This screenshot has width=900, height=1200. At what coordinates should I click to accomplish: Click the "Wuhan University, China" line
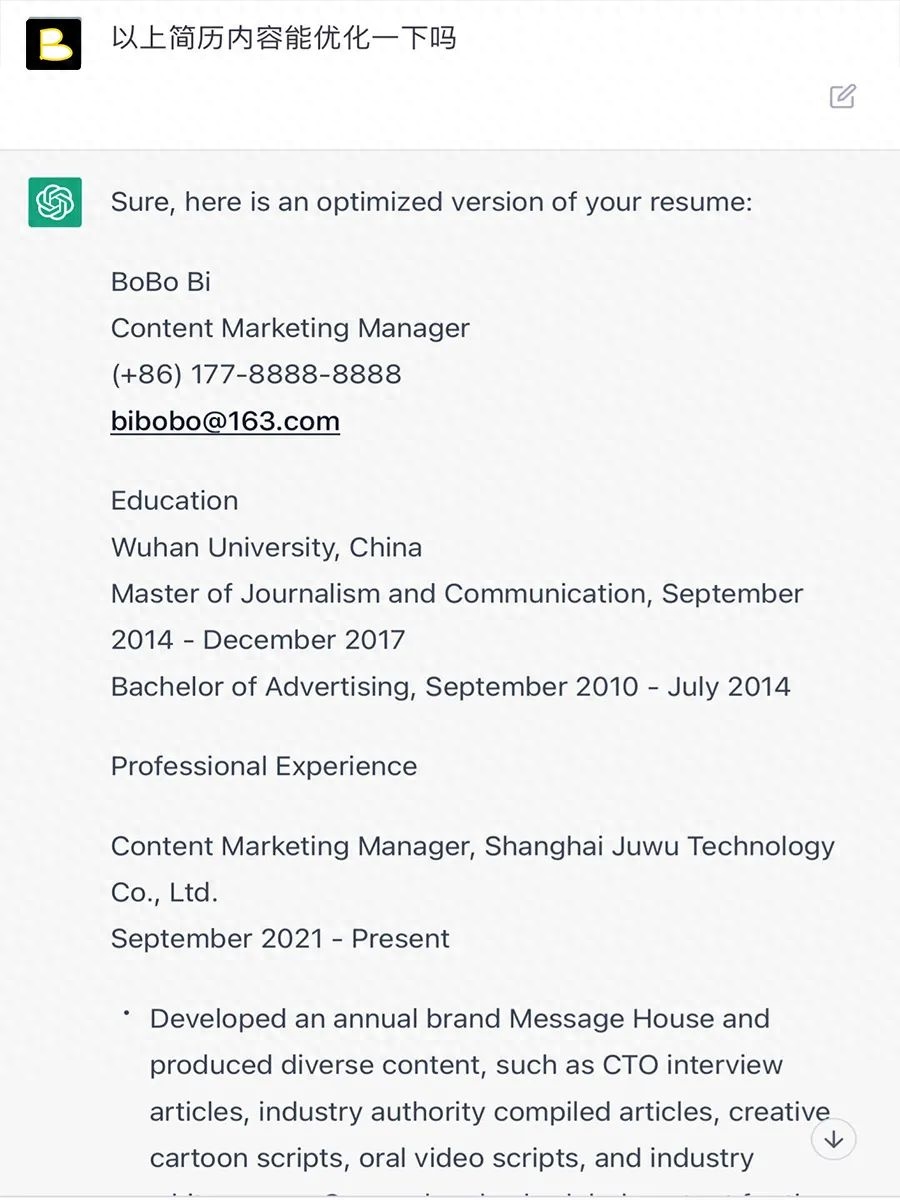click(266, 547)
